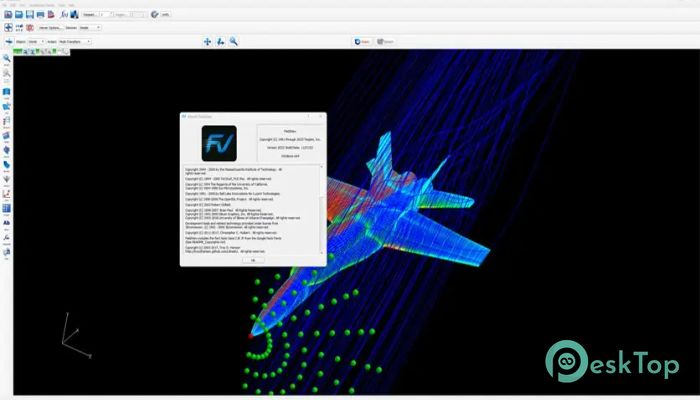Click the airplane icon left of the Object dropdown
Screen dimensions: 700x400
click(x=9, y=42)
